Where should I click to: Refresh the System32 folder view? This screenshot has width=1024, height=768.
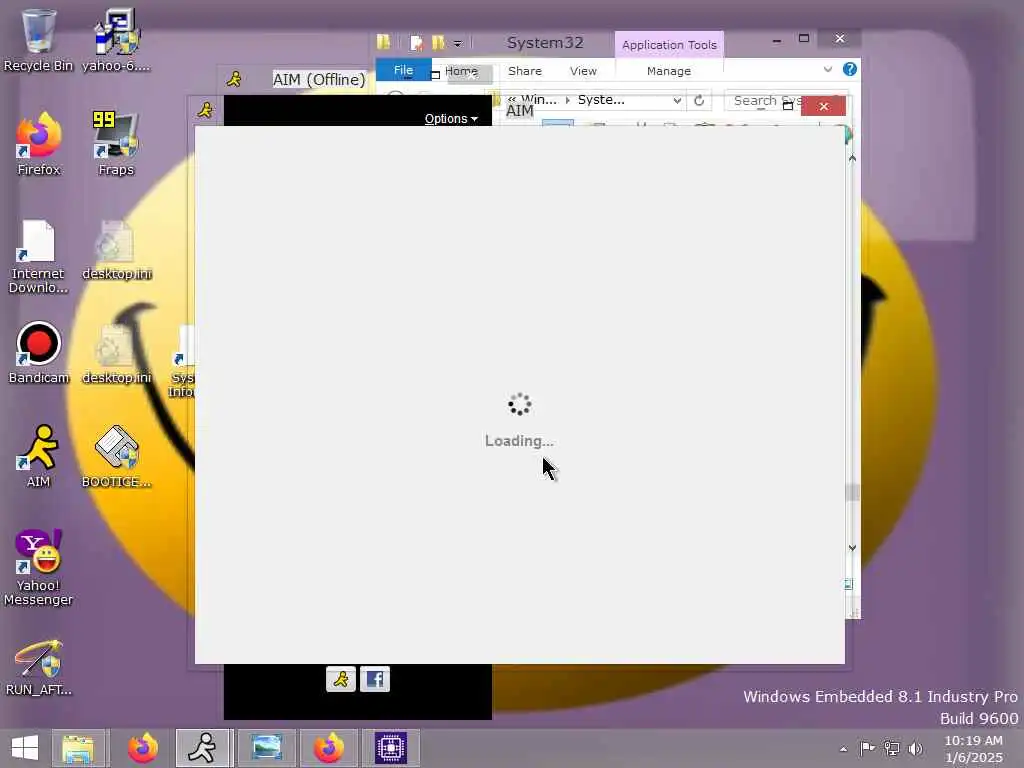[699, 101]
